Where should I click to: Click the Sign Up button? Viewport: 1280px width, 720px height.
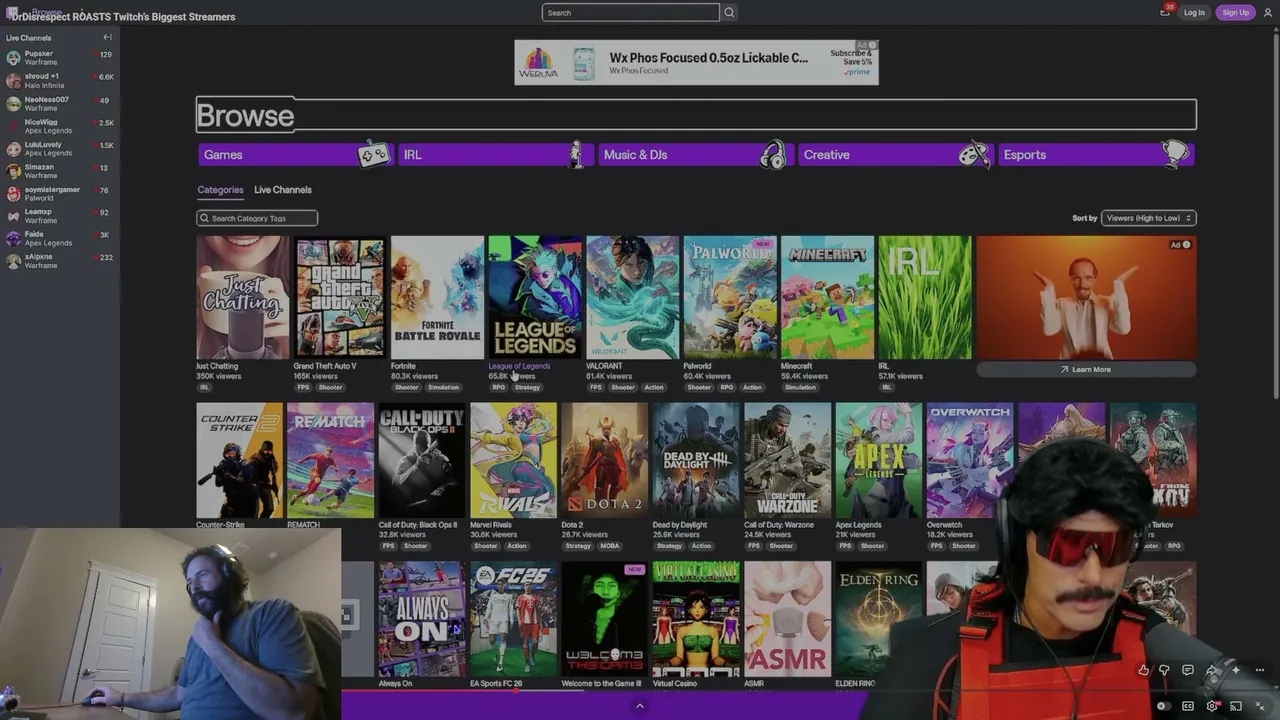tap(1236, 12)
